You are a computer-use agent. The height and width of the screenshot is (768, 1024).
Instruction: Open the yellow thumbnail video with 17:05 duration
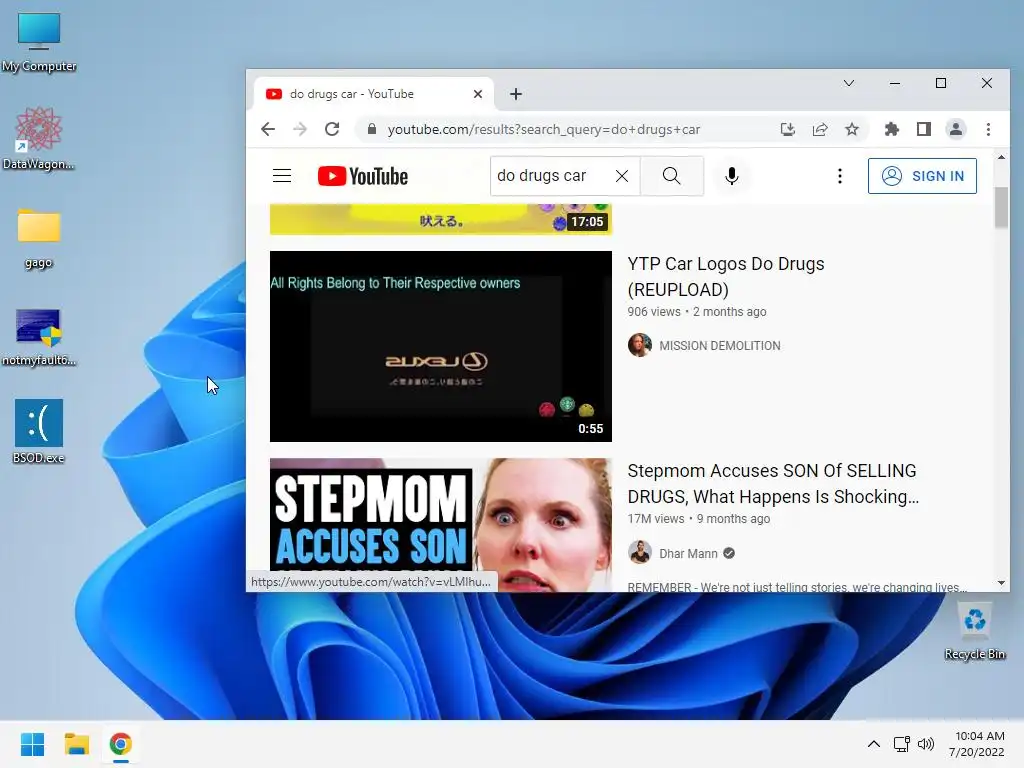[441, 219]
